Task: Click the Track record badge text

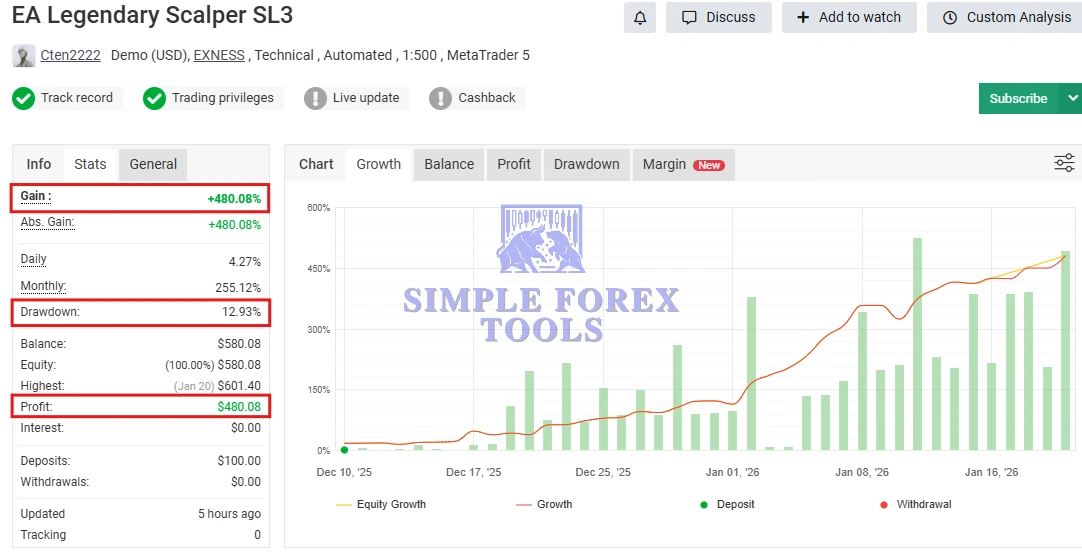Action: point(77,98)
